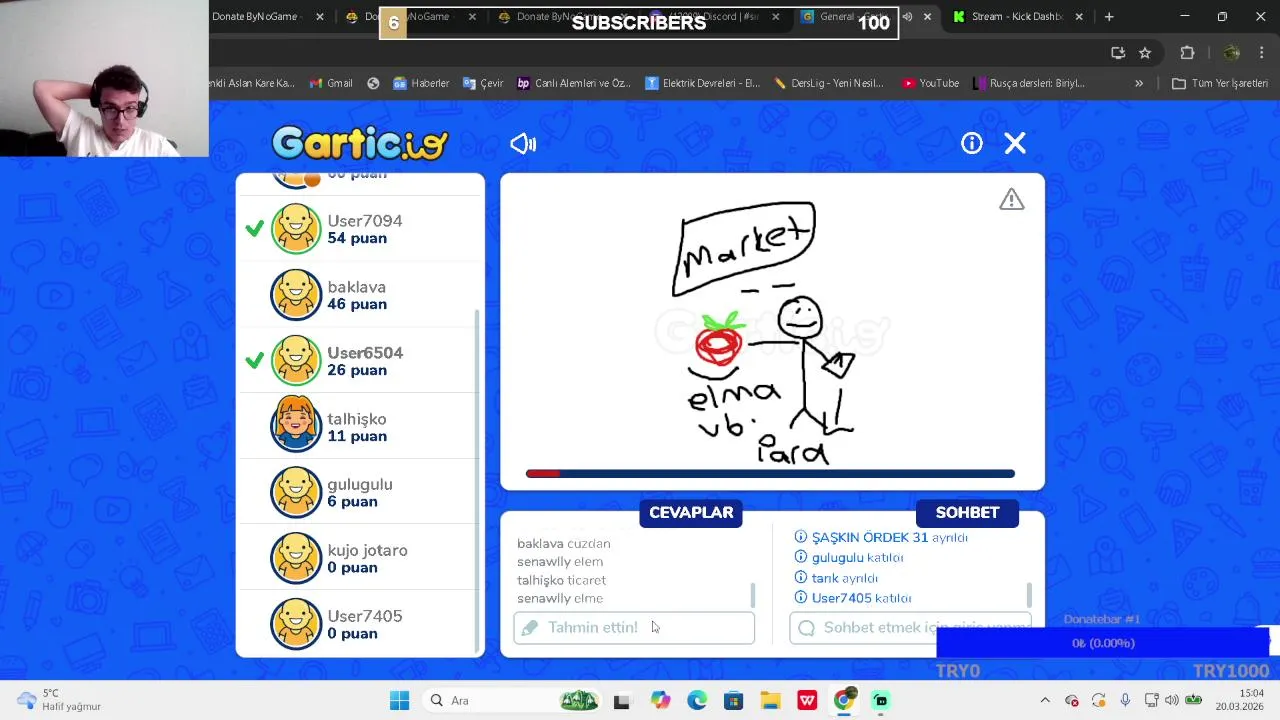Click 'tank ayrıldı' chat message
The width and height of the screenshot is (1280, 720).
coord(836,578)
